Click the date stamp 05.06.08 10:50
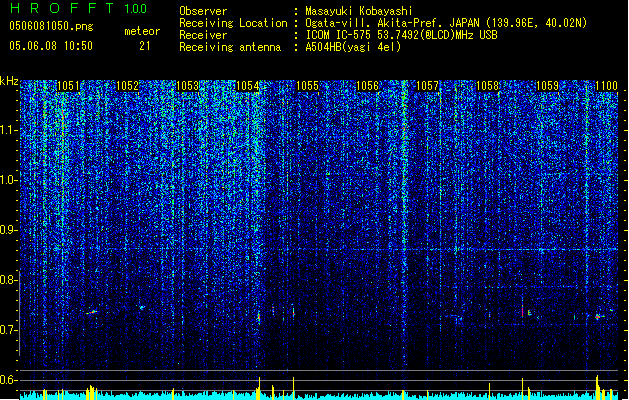This screenshot has width=629, height=400. click(x=51, y=46)
